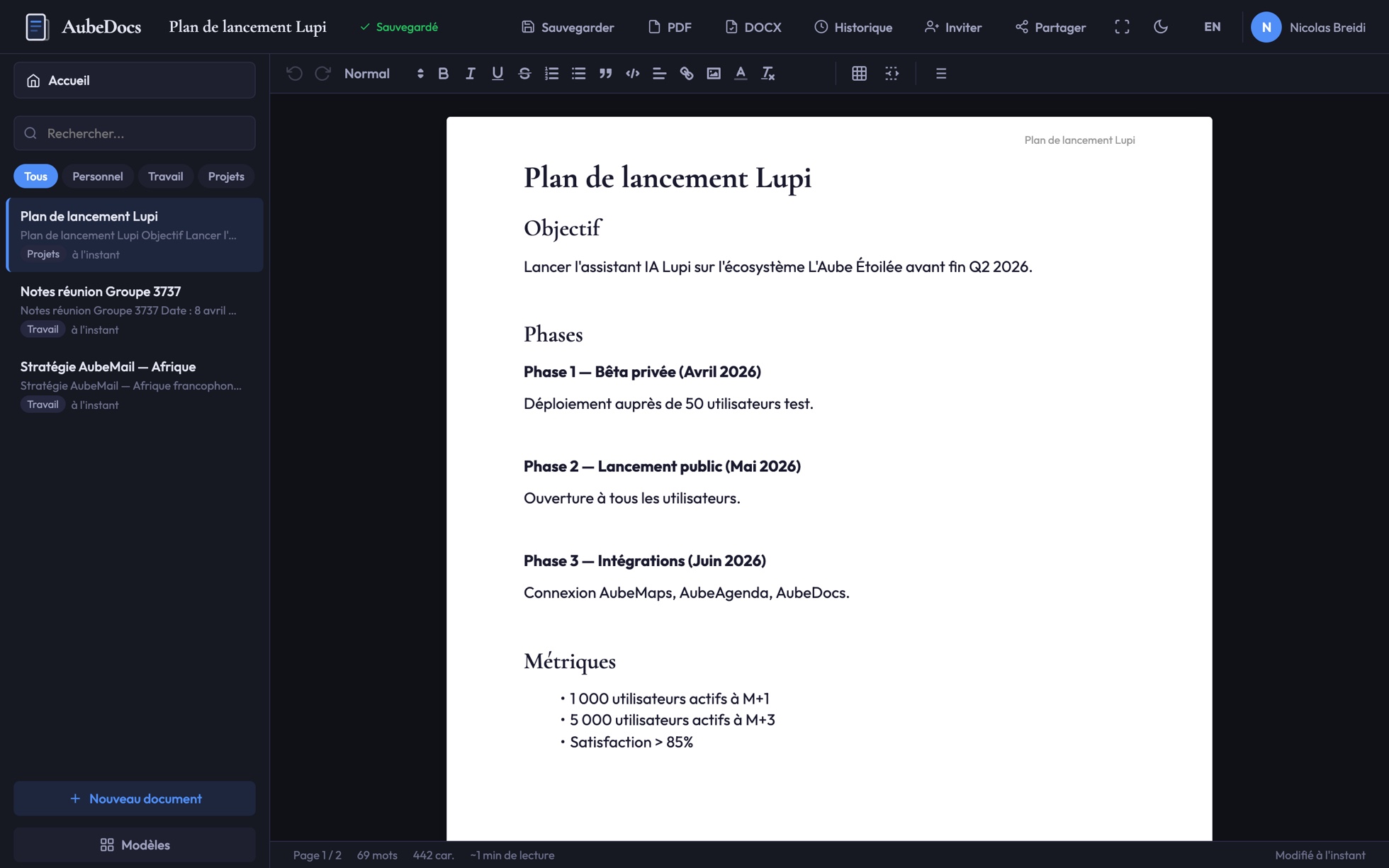1389x868 pixels.
Task: Insert a page break
Action: point(892,74)
